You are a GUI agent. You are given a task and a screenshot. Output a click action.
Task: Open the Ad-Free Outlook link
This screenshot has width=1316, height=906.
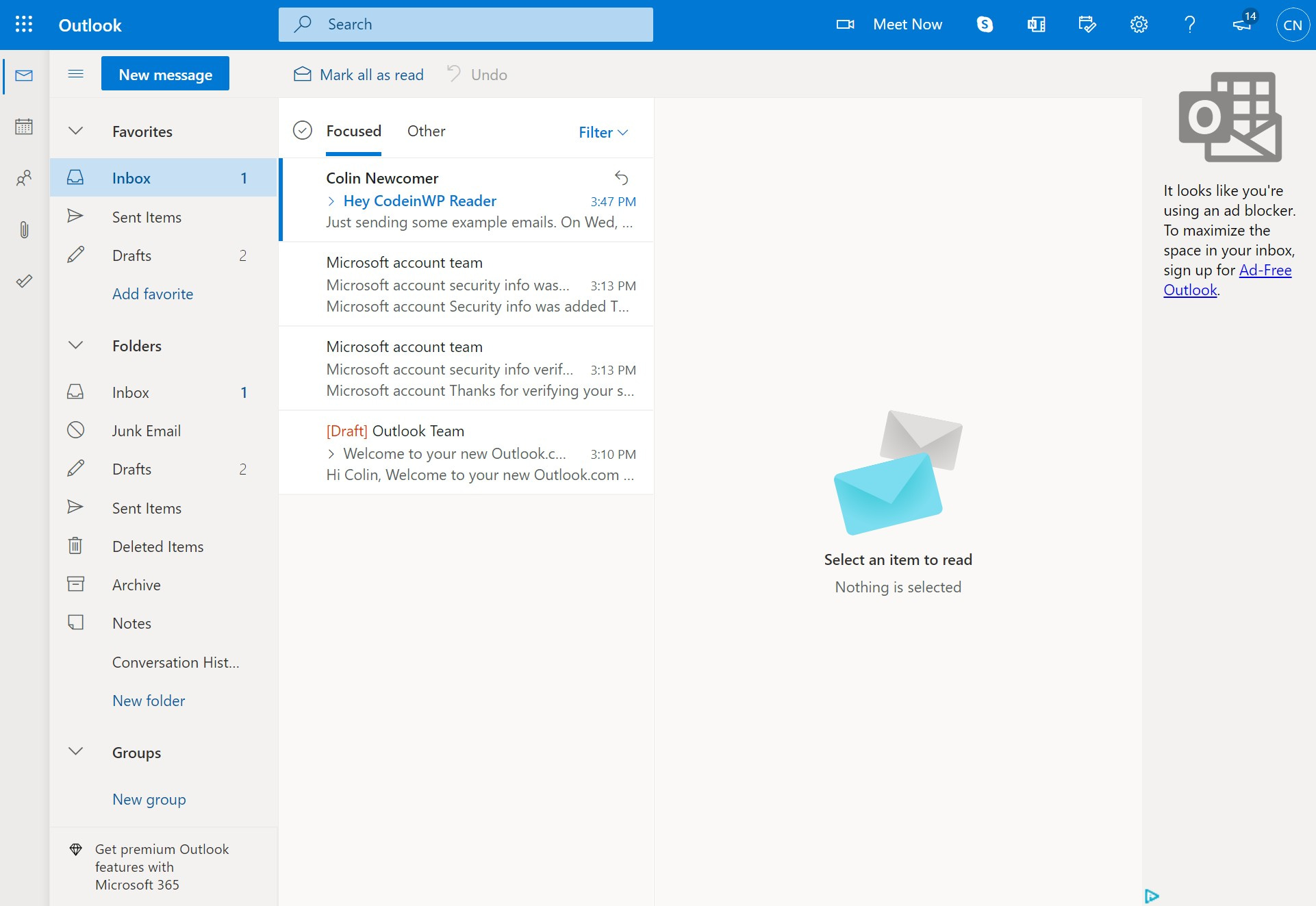pyautogui.click(x=1265, y=270)
